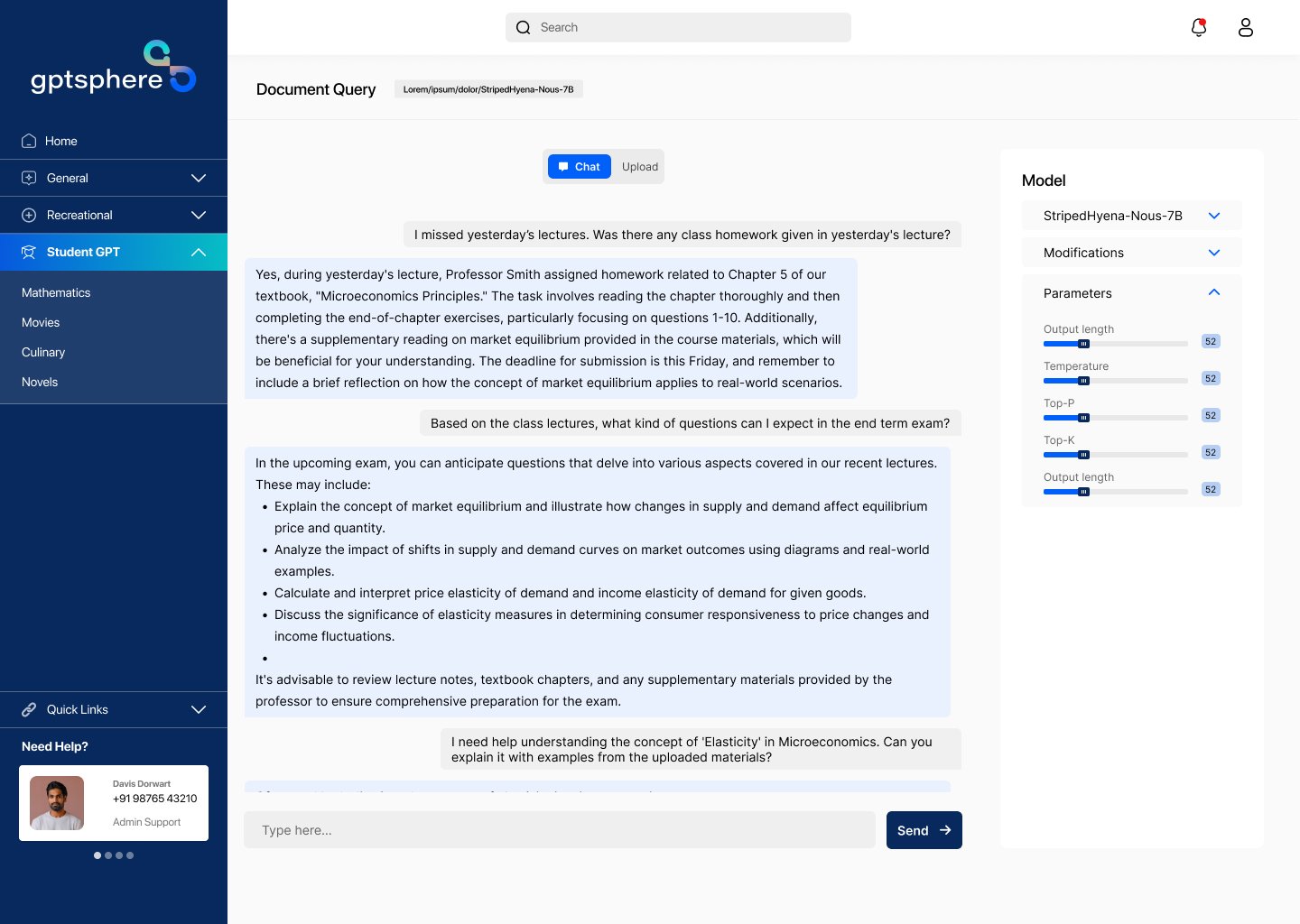
Task: Expand the Modifications dropdown
Action: tap(1132, 253)
